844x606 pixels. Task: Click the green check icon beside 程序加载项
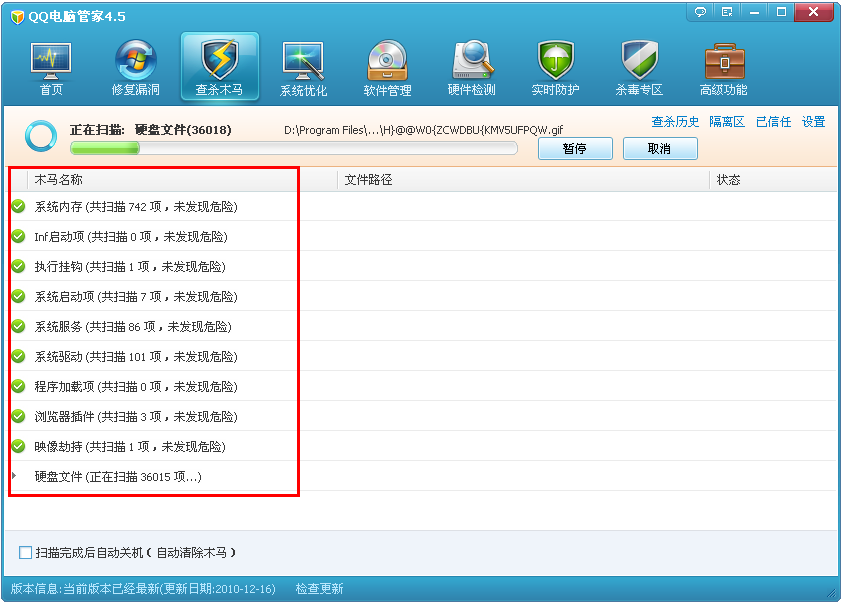(18, 386)
